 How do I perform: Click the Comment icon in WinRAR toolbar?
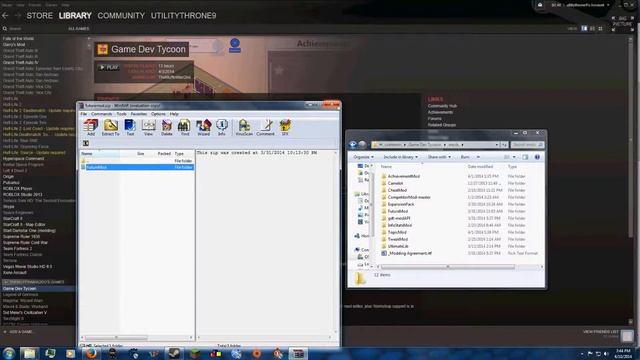pos(265,127)
